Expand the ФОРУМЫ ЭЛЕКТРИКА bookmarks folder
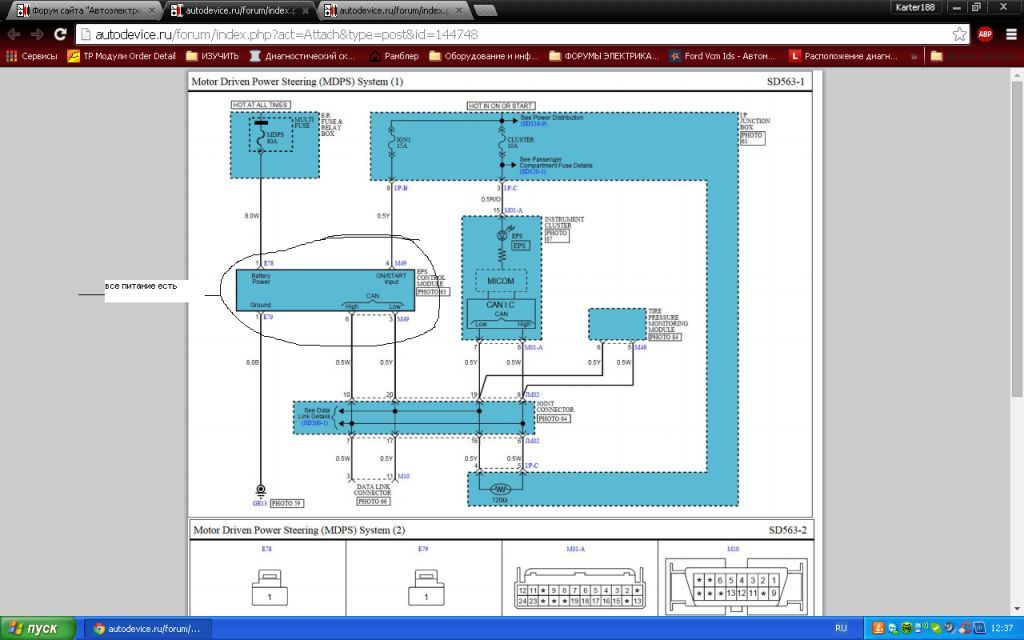 [604, 56]
